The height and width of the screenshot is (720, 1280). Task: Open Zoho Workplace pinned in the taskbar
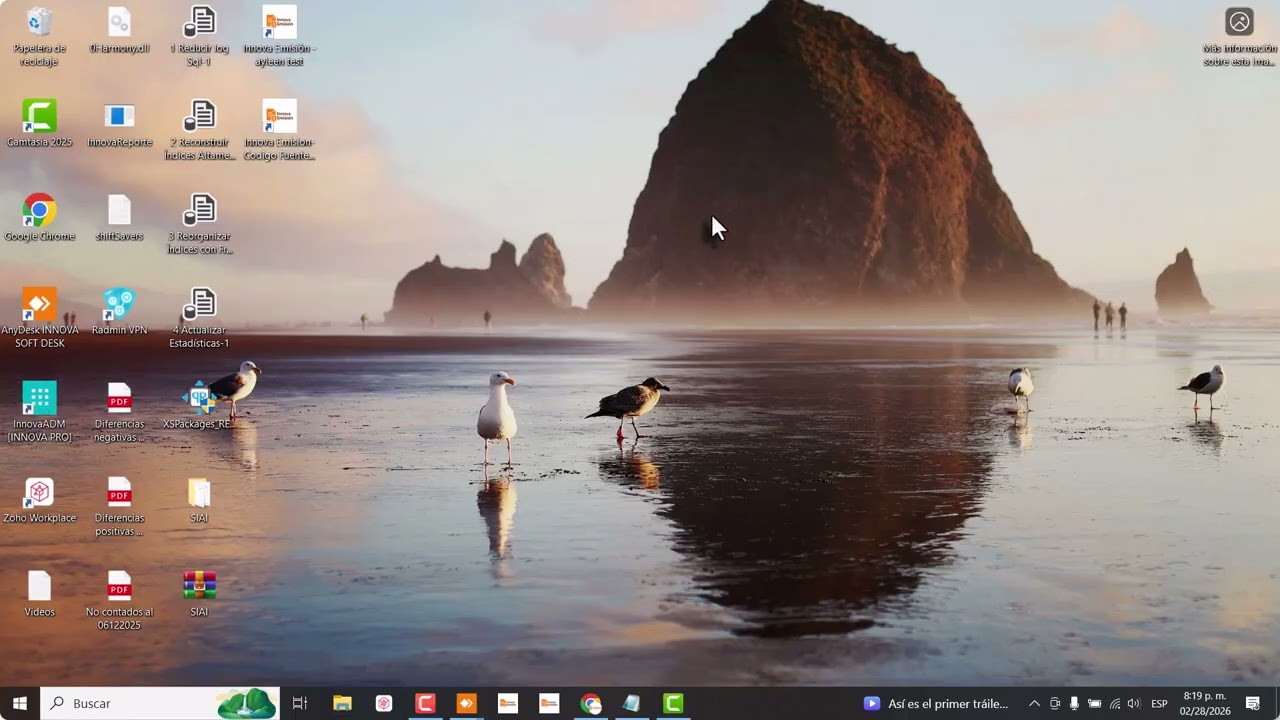point(384,703)
